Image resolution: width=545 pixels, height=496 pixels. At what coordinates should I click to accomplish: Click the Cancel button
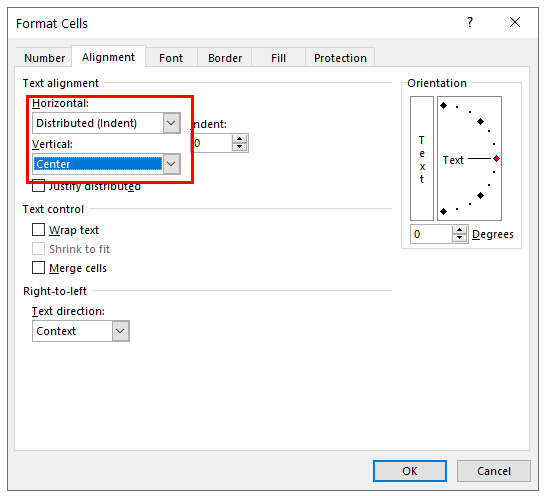click(x=494, y=471)
